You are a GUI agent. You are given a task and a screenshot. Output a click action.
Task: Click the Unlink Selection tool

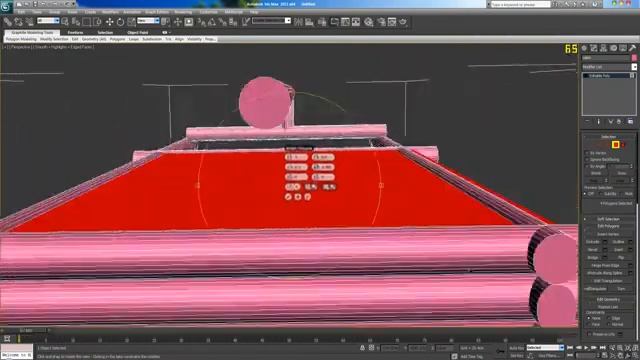[18, 22]
